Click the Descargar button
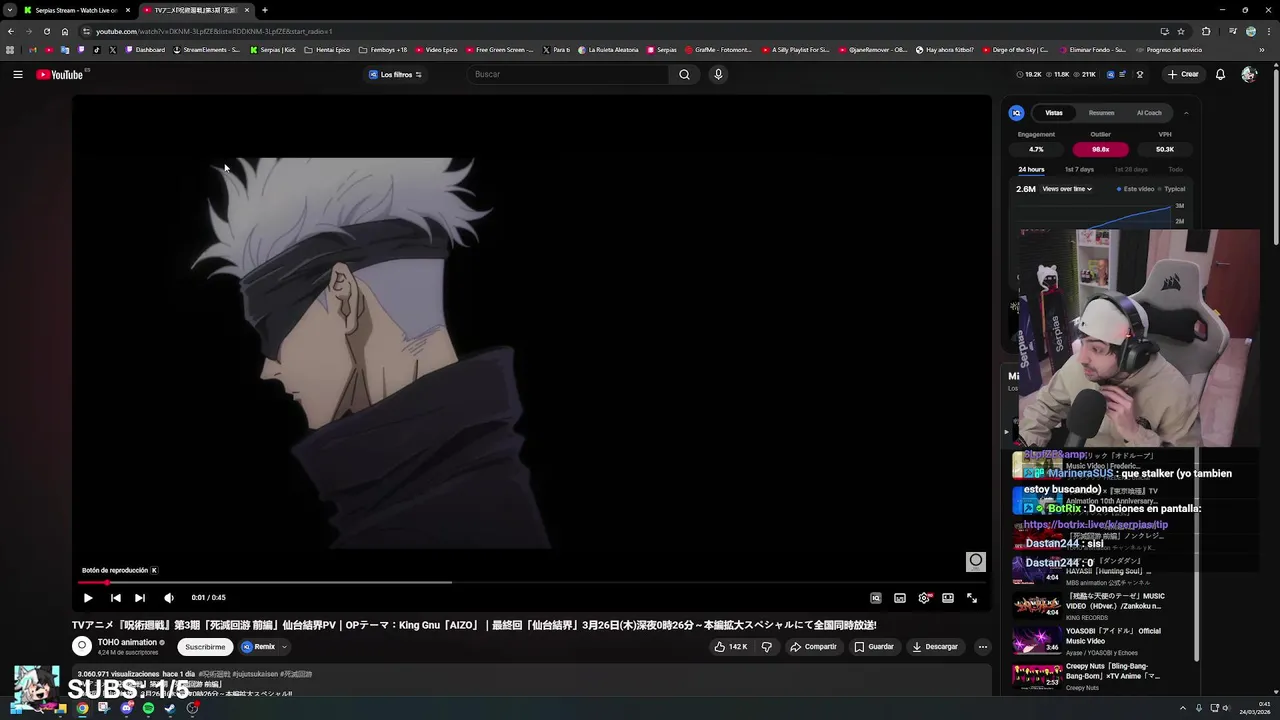Image resolution: width=1280 pixels, height=720 pixels. (x=935, y=647)
